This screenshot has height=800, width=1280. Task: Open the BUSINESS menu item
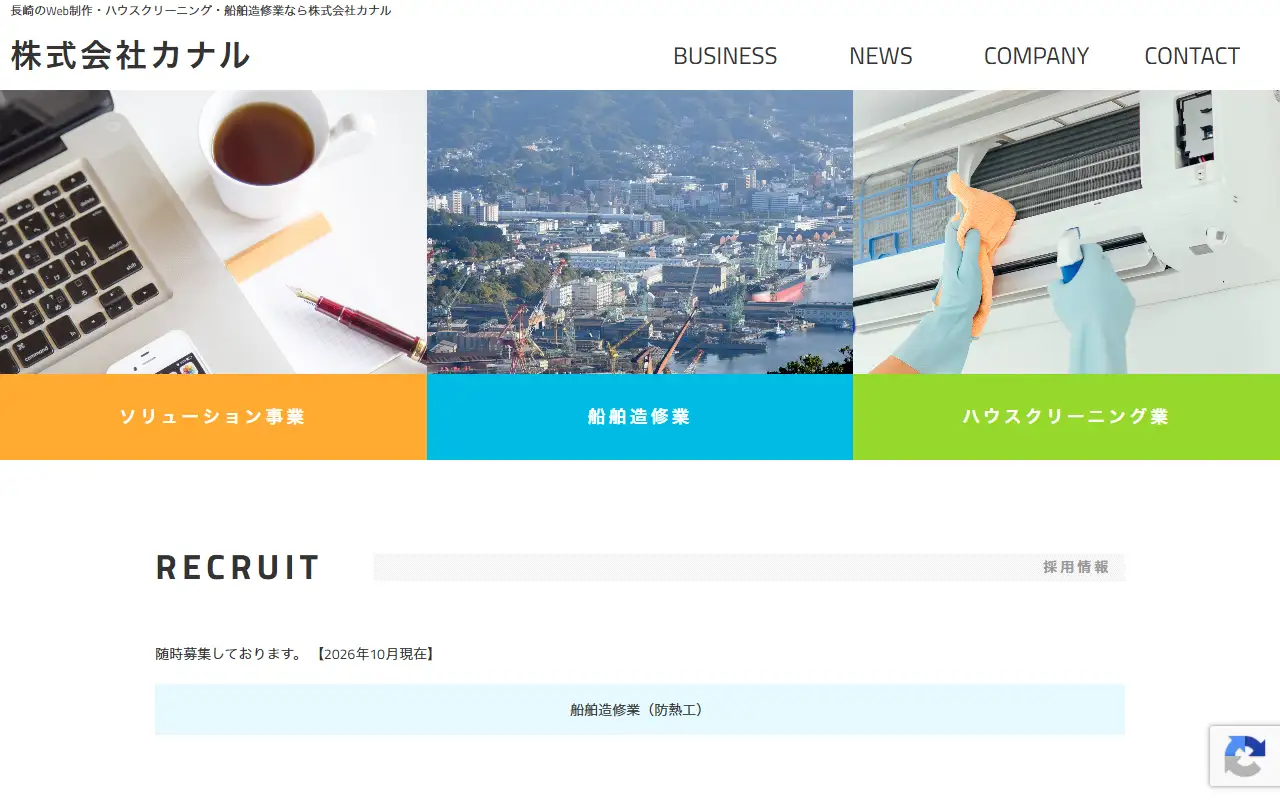click(x=725, y=56)
